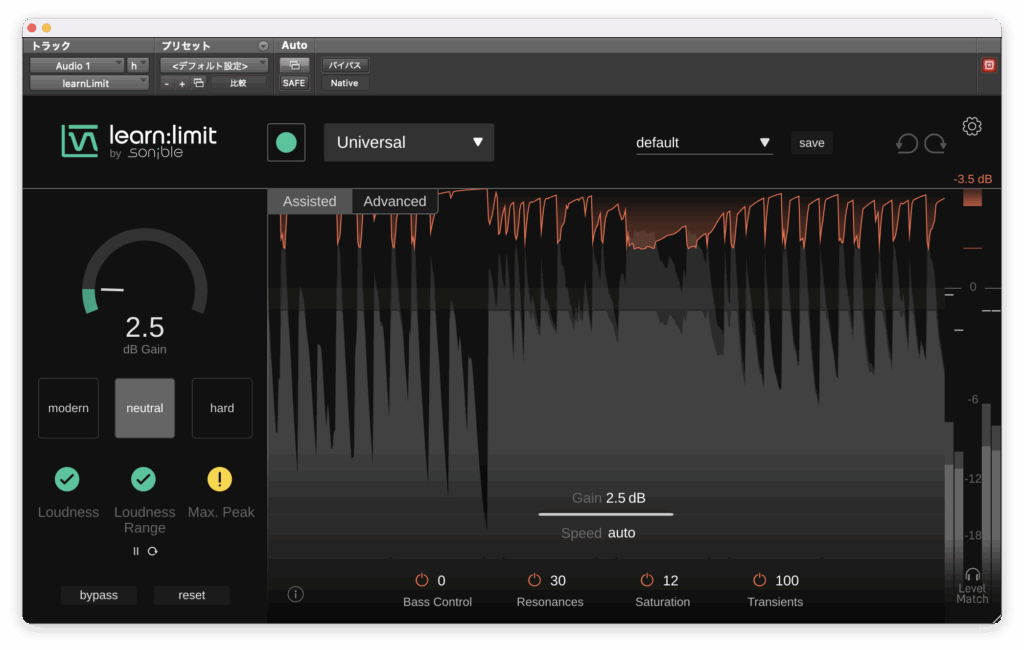This screenshot has height=650, width=1024.
Task: Click the Max. Peak yellow warning indicator
Action: 219,479
